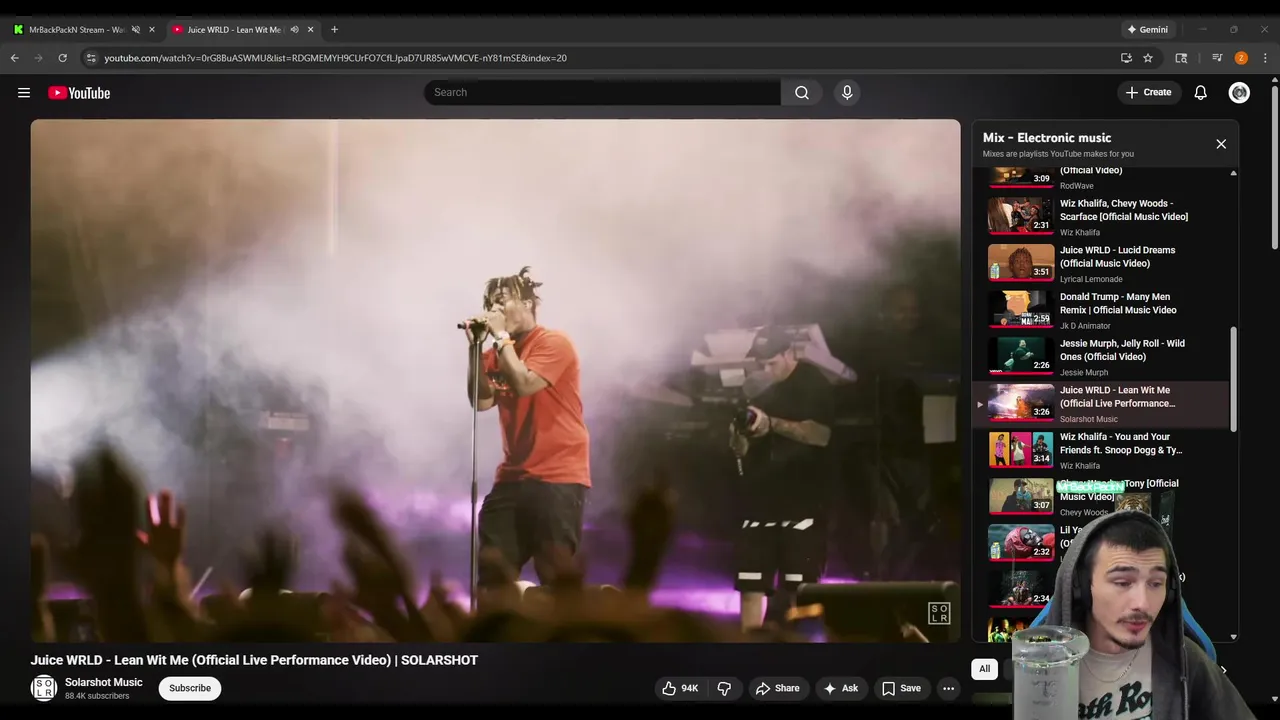Play Donald Trump - Many Men Remix

[x=1102, y=310]
